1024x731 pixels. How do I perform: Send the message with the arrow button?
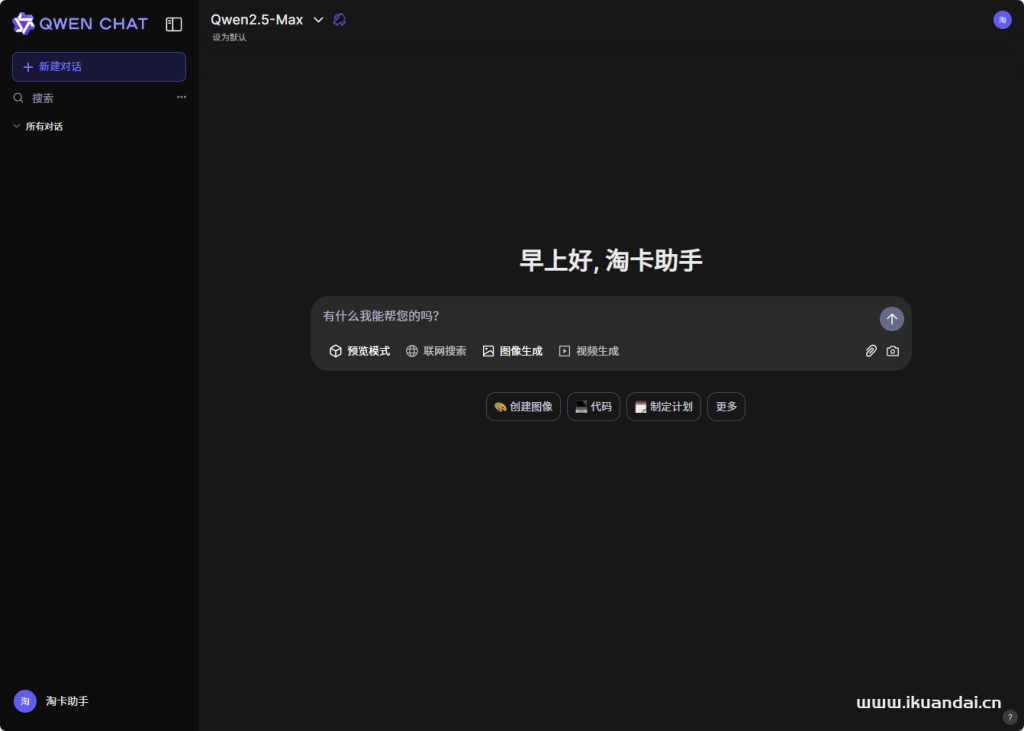point(891,319)
